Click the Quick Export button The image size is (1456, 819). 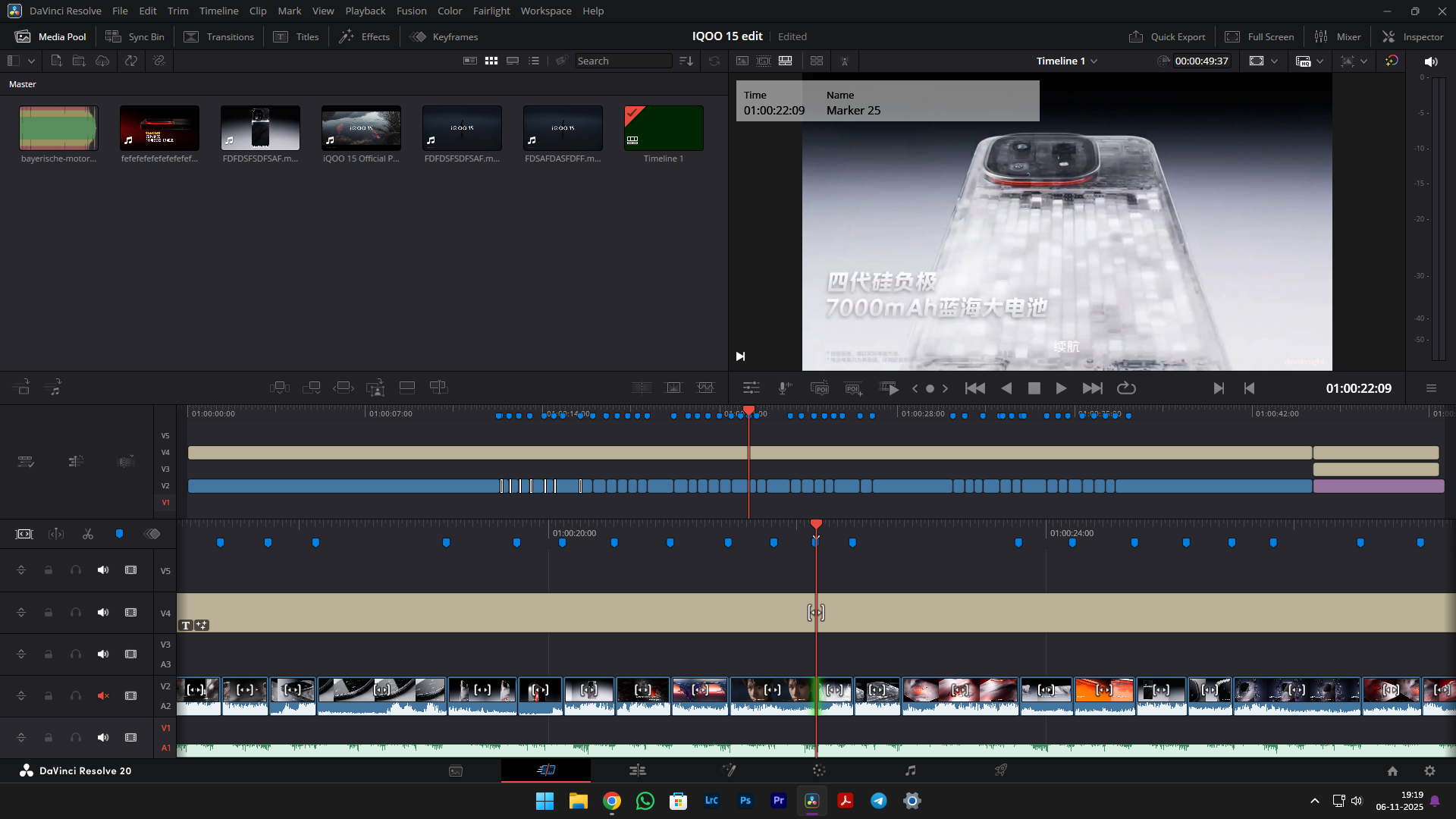pos(1167,36)
